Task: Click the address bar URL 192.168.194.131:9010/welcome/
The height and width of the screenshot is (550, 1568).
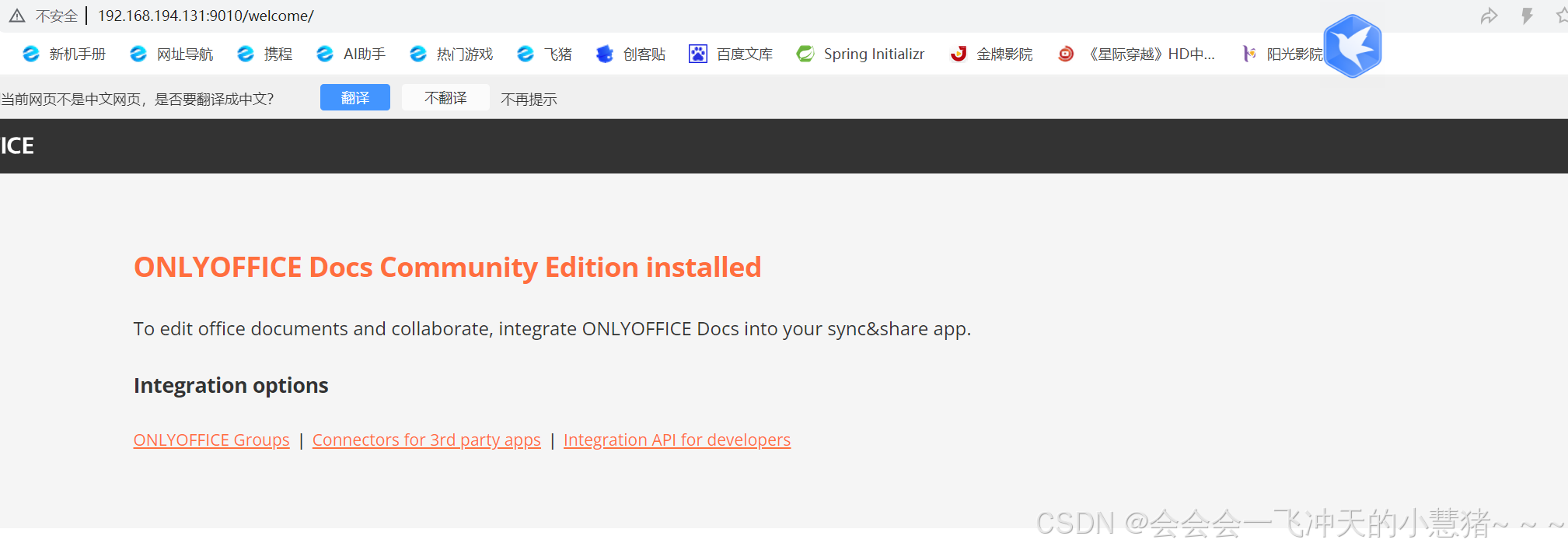Action: click(x=206, y=16)
